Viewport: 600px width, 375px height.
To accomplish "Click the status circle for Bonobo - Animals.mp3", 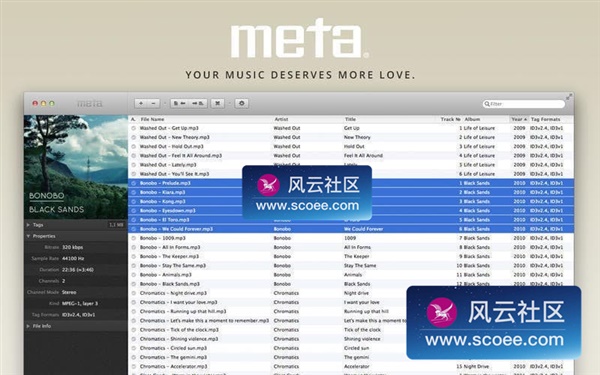I will (134, 275).
